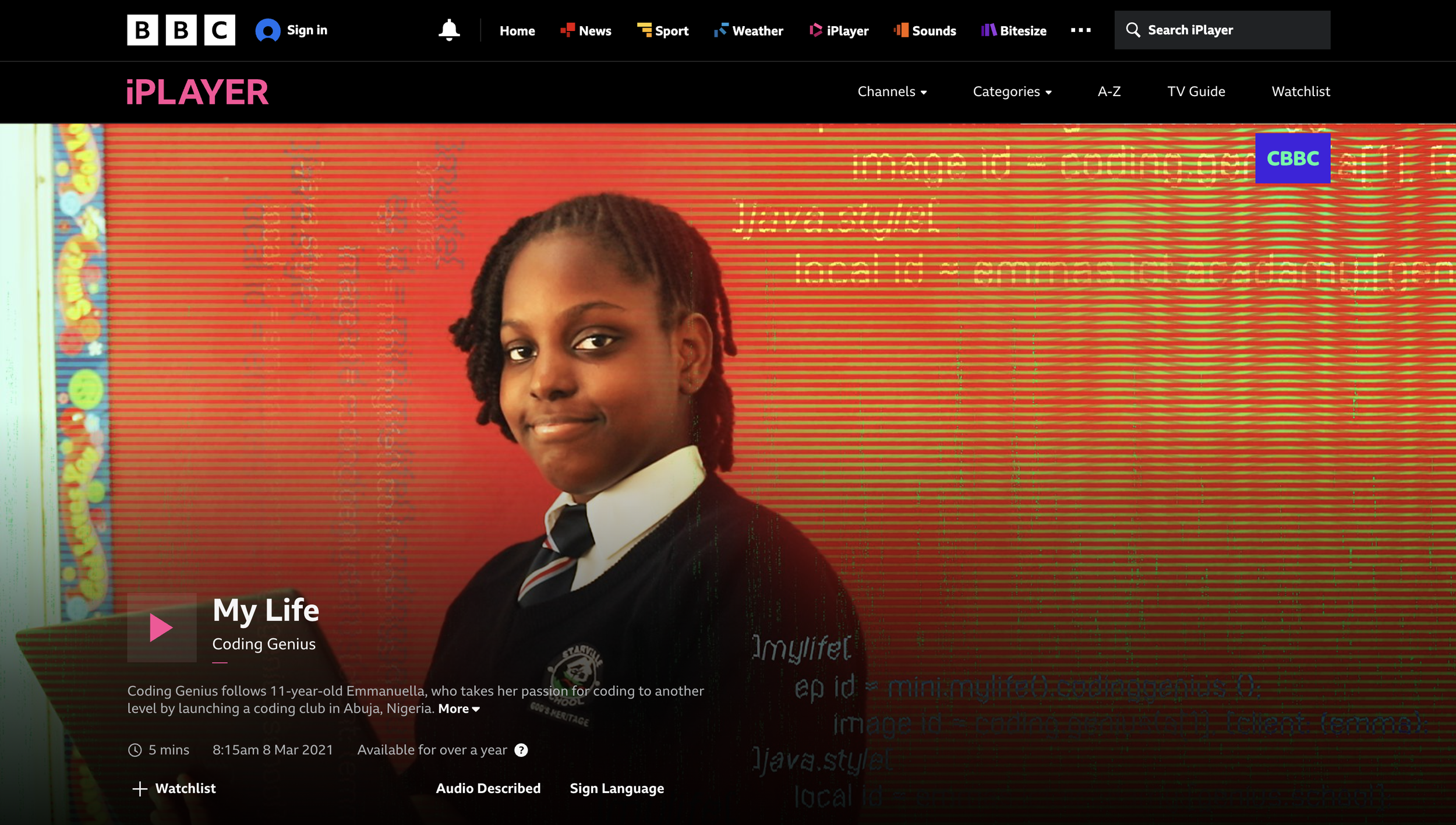The image size is (1456, 825).
Task: Click the BBC logo blocks
Action: [181, 30]
